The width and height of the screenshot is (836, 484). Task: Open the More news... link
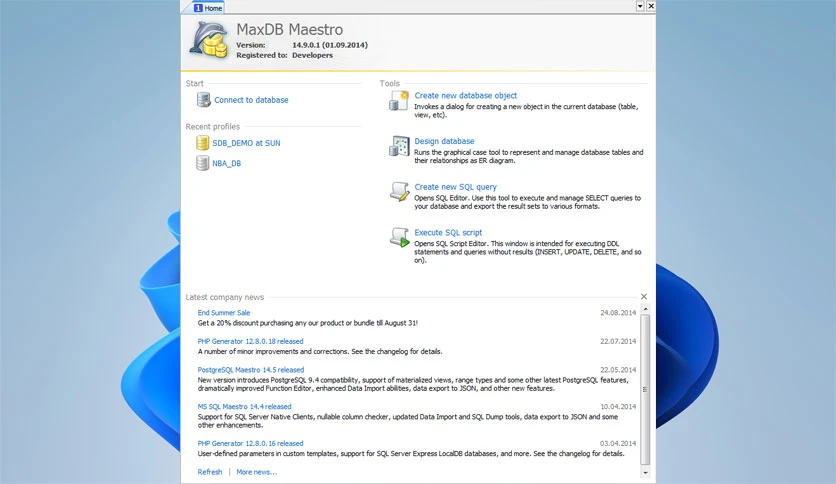[x=256, y=472]
